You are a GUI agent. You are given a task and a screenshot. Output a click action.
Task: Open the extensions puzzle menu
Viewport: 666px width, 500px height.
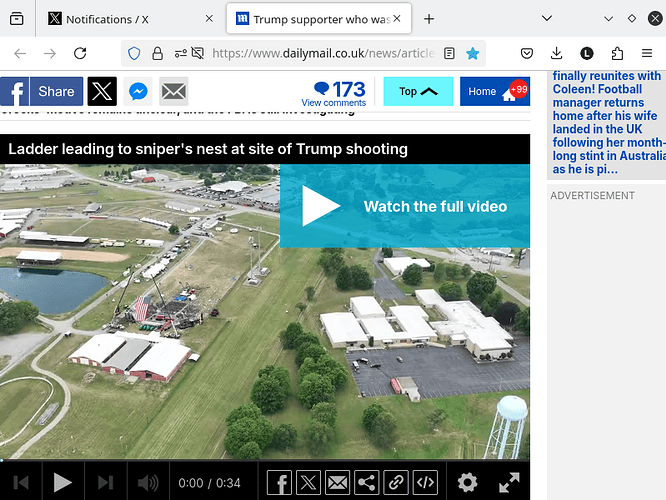pyautogui.click(x=617, y=53)
